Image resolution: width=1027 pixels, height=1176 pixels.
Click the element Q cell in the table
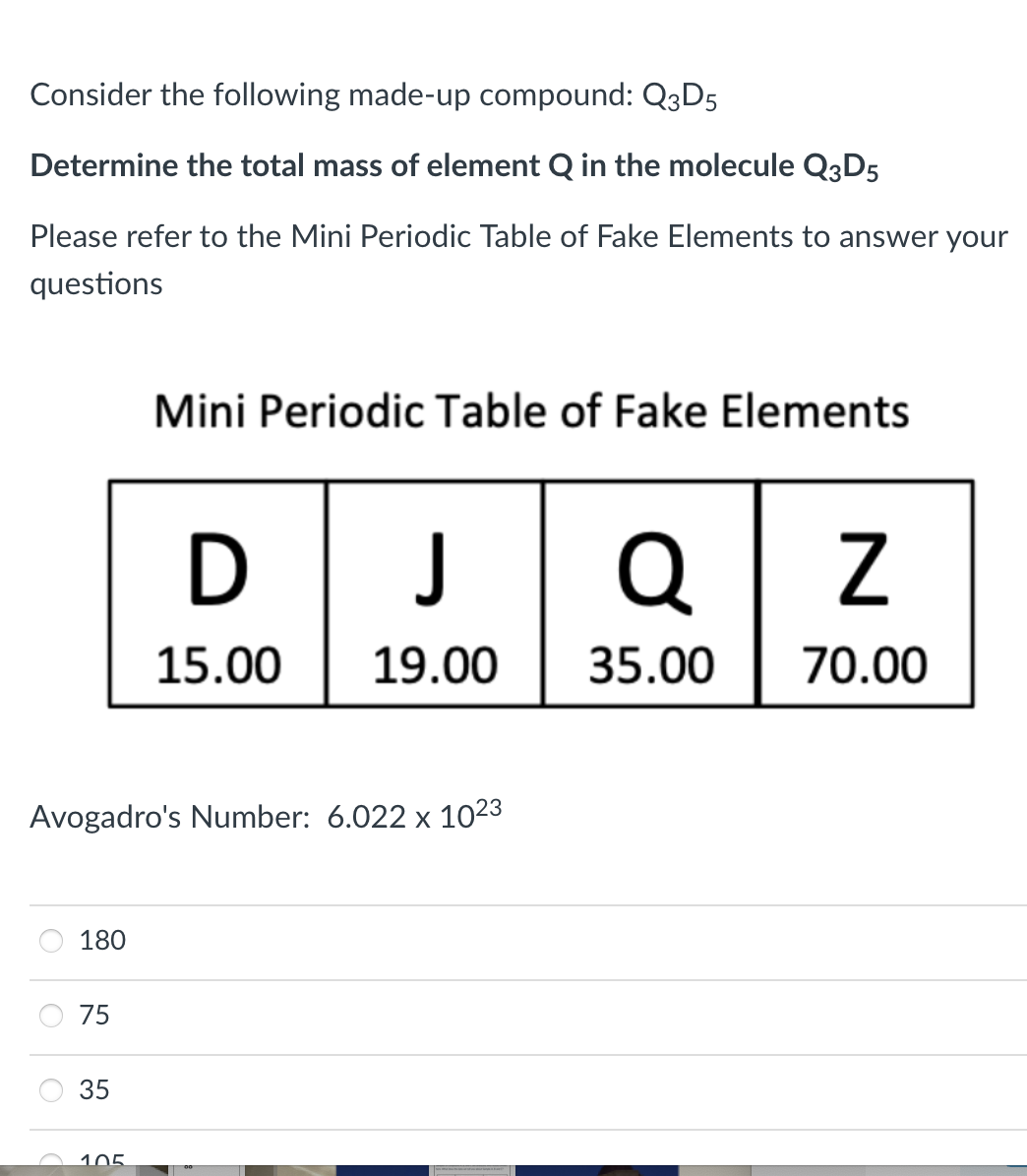[649, 590]
